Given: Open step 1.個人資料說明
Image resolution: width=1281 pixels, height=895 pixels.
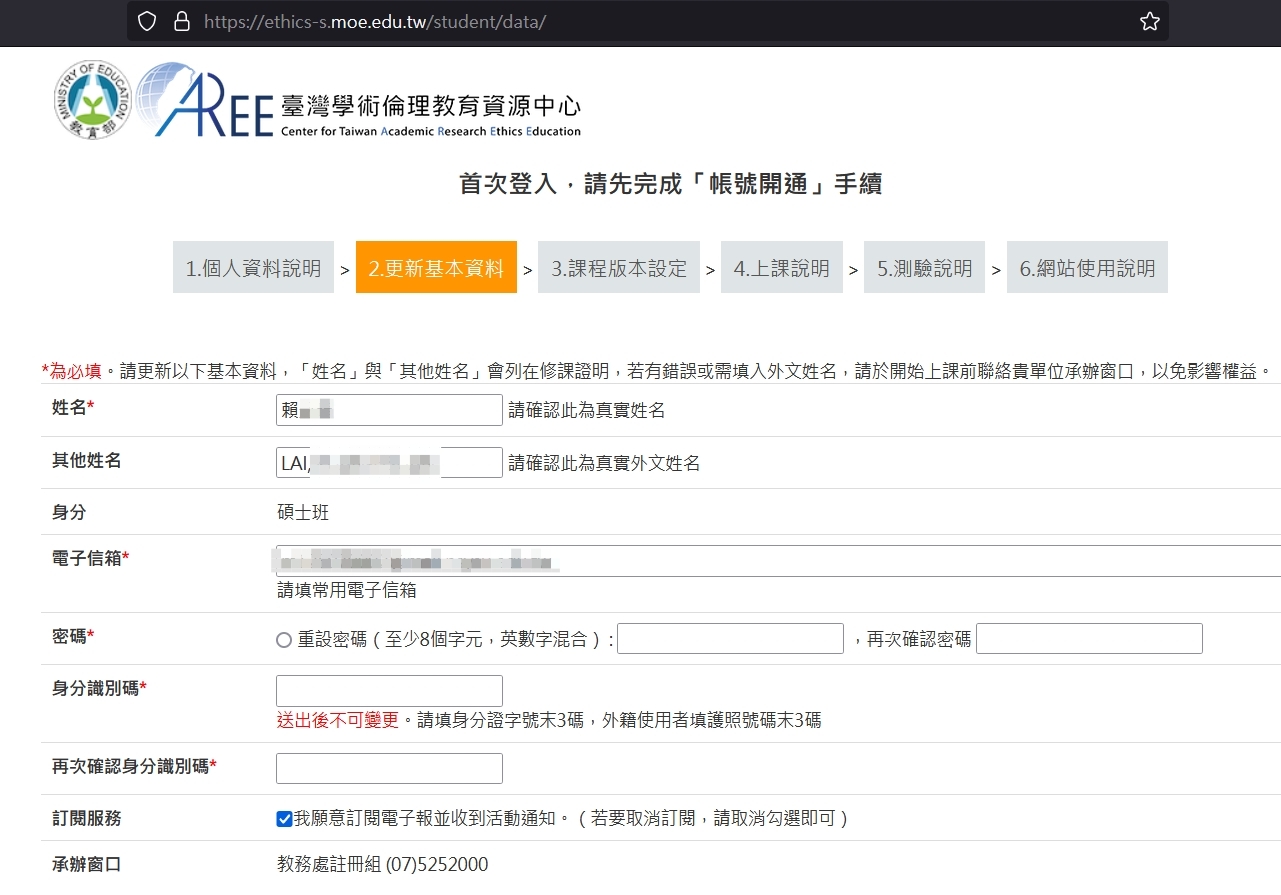Looking at the screenshot, I should coord(253,267).
